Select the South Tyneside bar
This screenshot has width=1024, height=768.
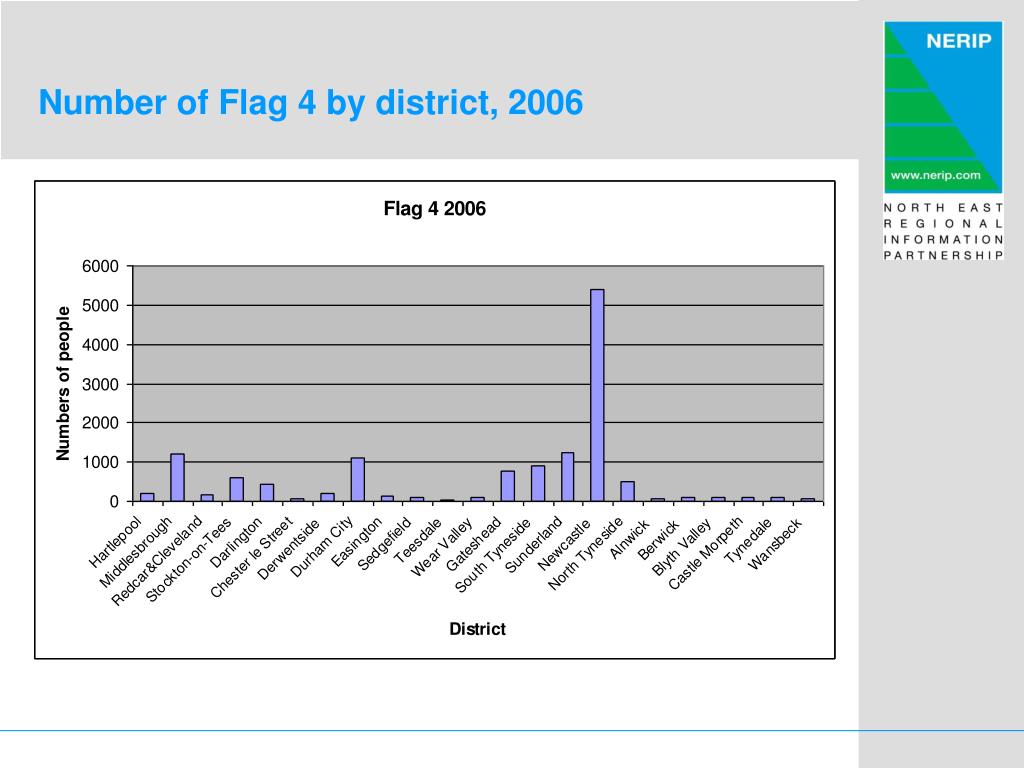[x=537, y=483]
